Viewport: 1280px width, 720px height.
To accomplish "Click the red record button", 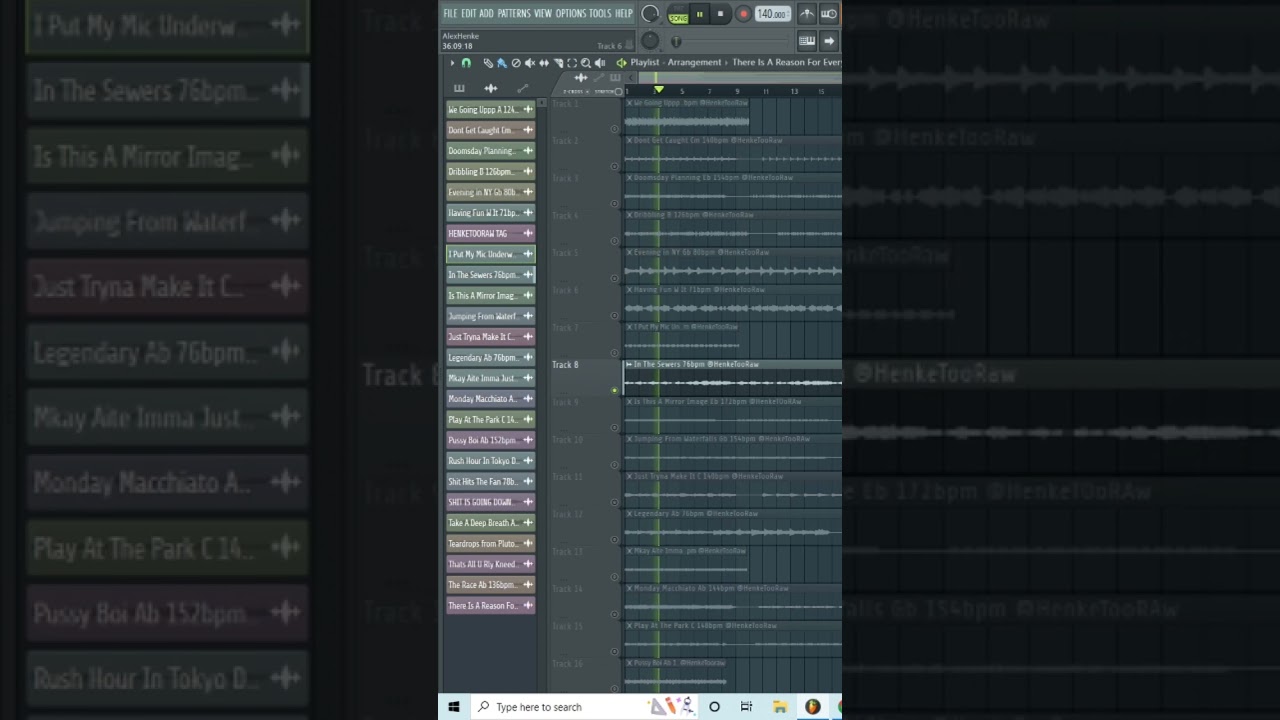I will tap(743, 14).
